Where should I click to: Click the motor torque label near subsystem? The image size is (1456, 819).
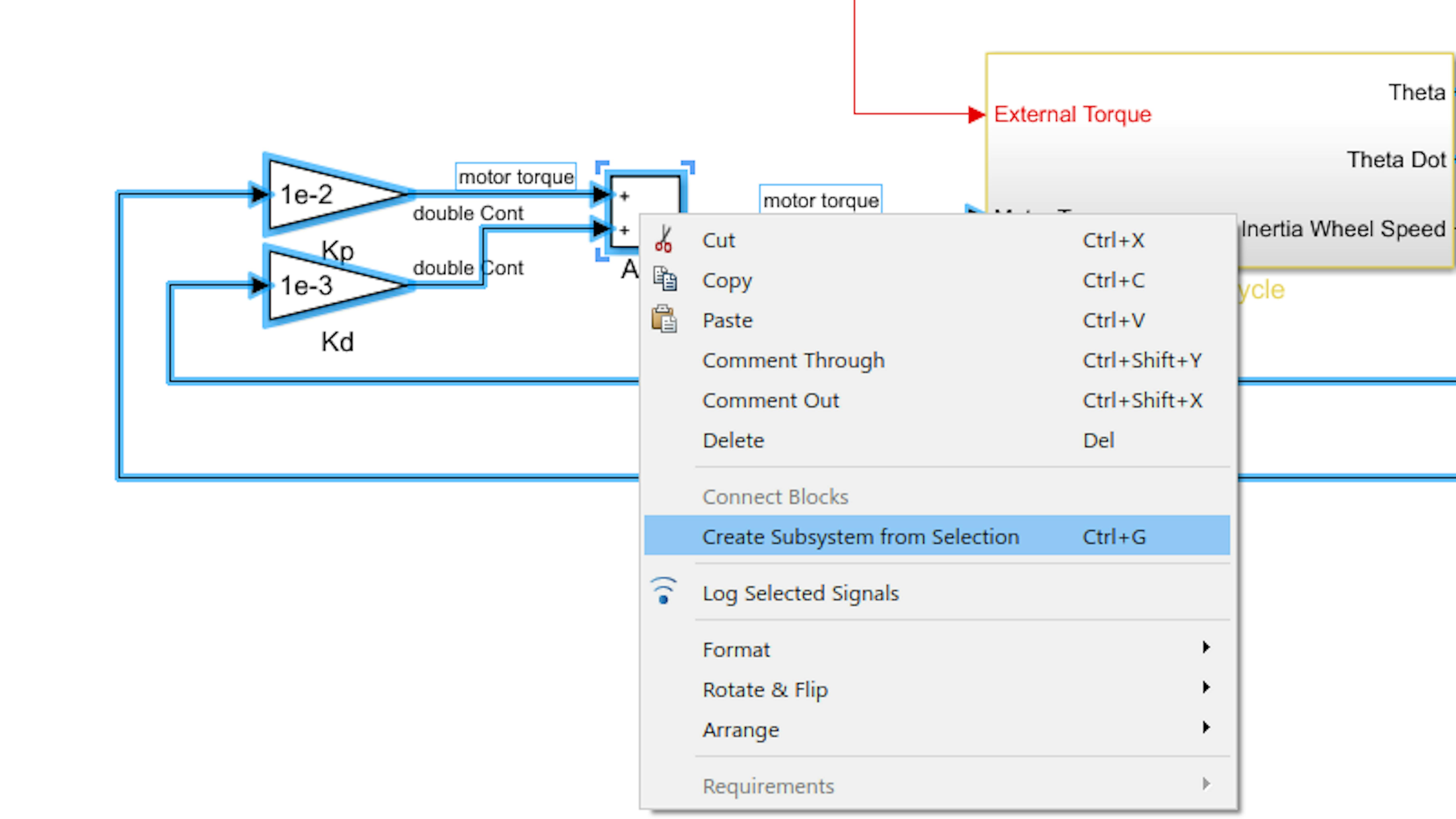(x=821, y=200)
